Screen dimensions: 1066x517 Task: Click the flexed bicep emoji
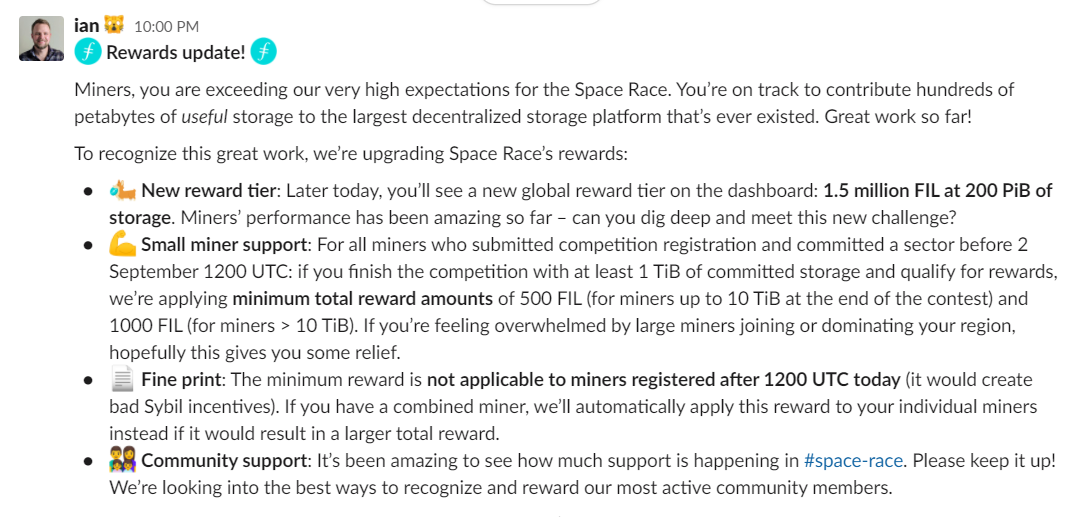(123, 244)
